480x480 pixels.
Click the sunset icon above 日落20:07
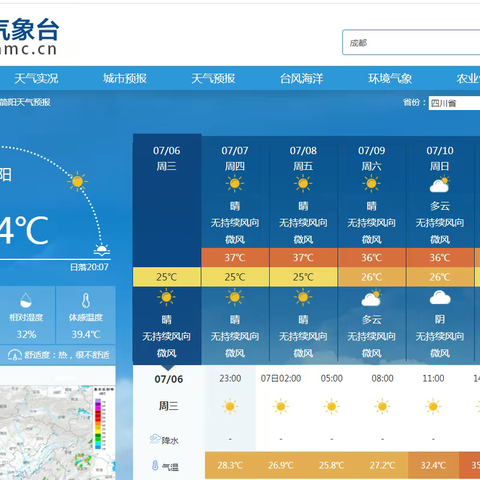pyautogui.click(x=102, y=250)
